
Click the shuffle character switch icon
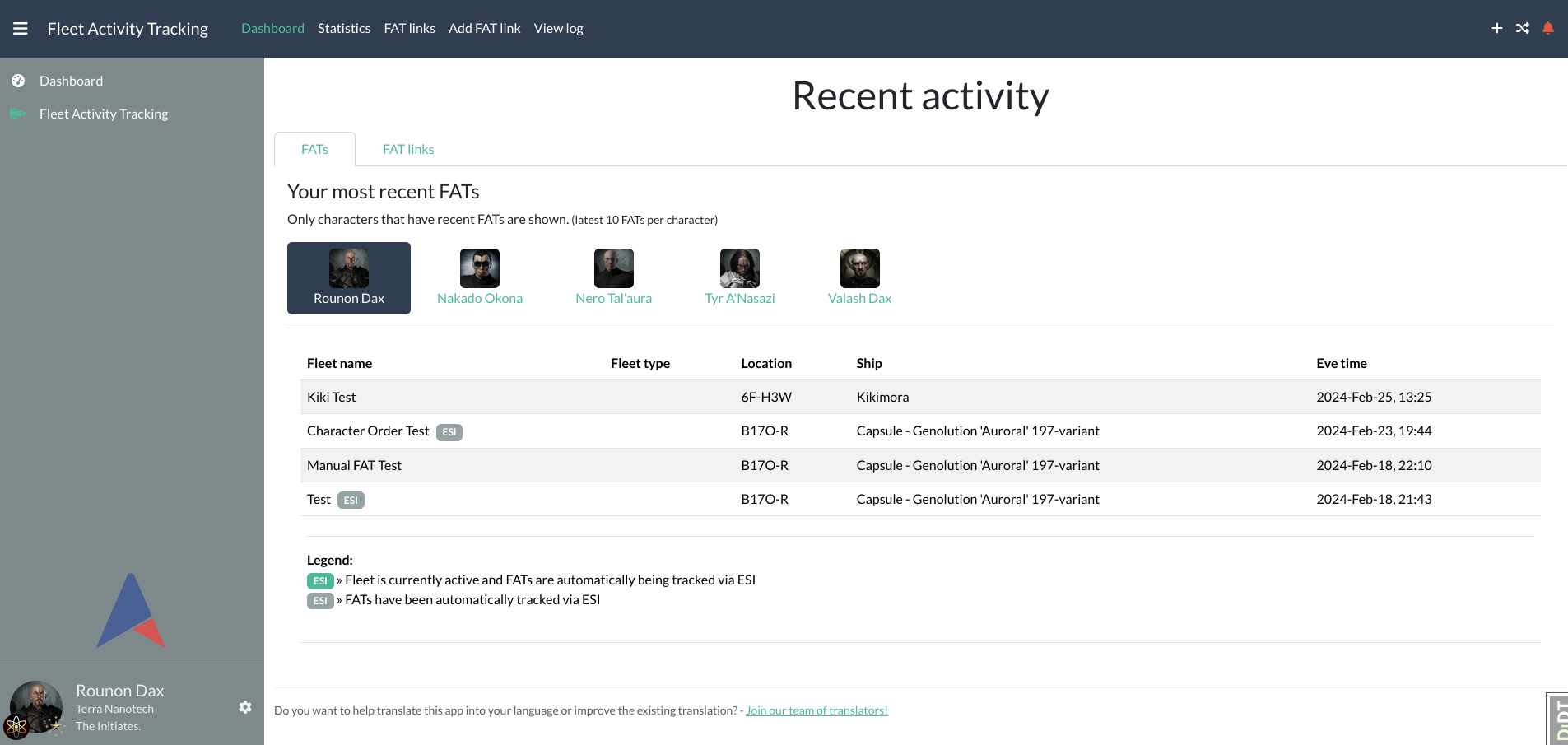(x=1522, y=28)
